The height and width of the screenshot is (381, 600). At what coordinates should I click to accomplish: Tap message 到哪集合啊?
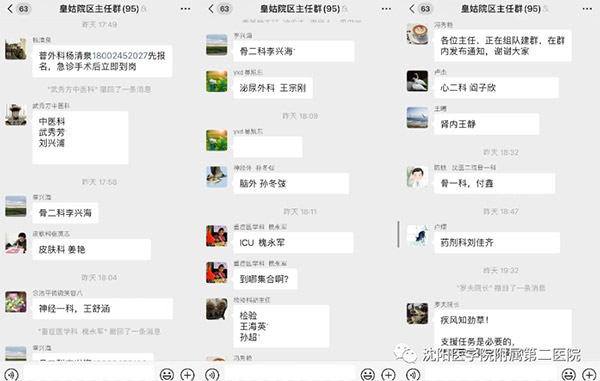[265, 279]
